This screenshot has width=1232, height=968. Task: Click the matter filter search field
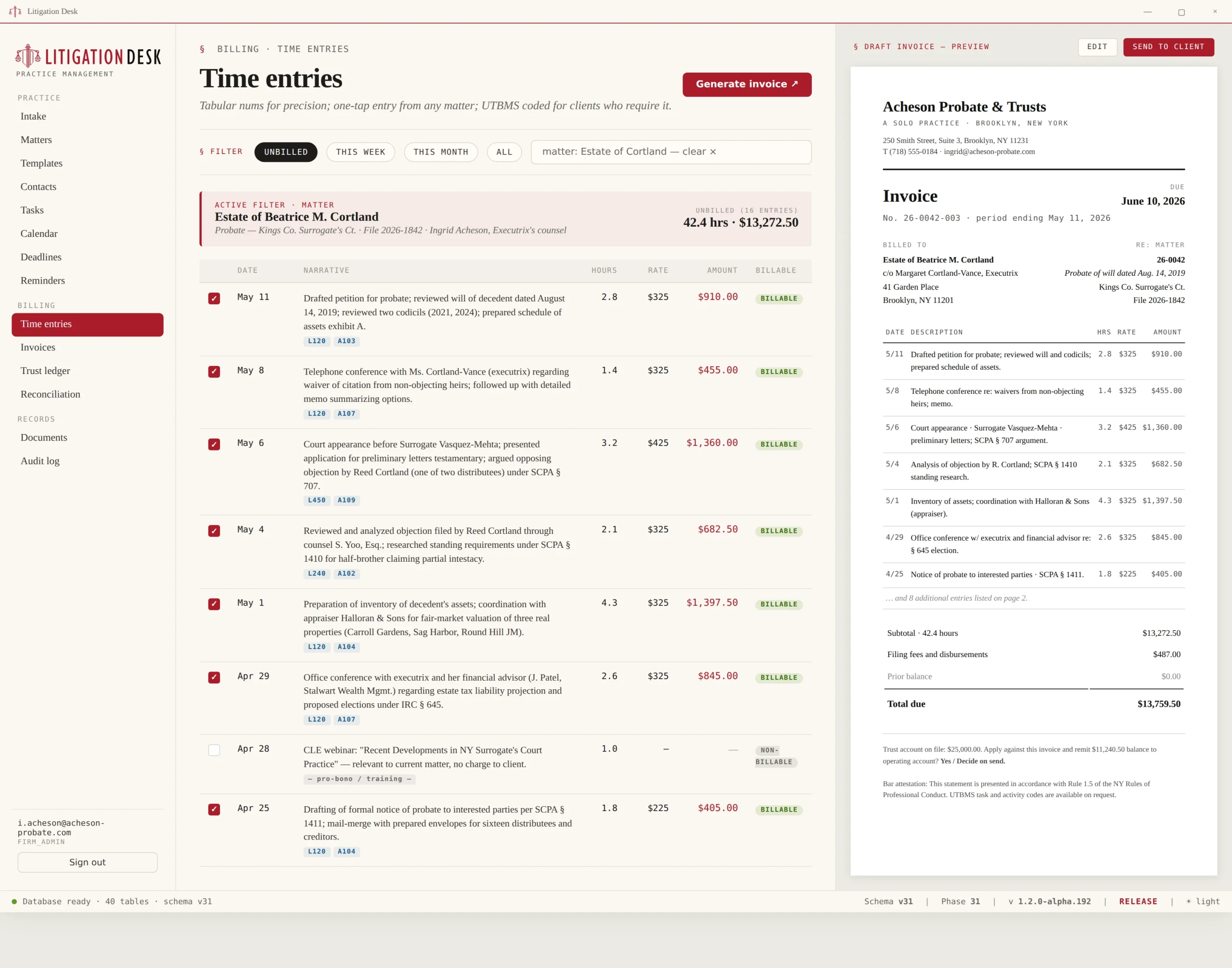tap(671, 152)
